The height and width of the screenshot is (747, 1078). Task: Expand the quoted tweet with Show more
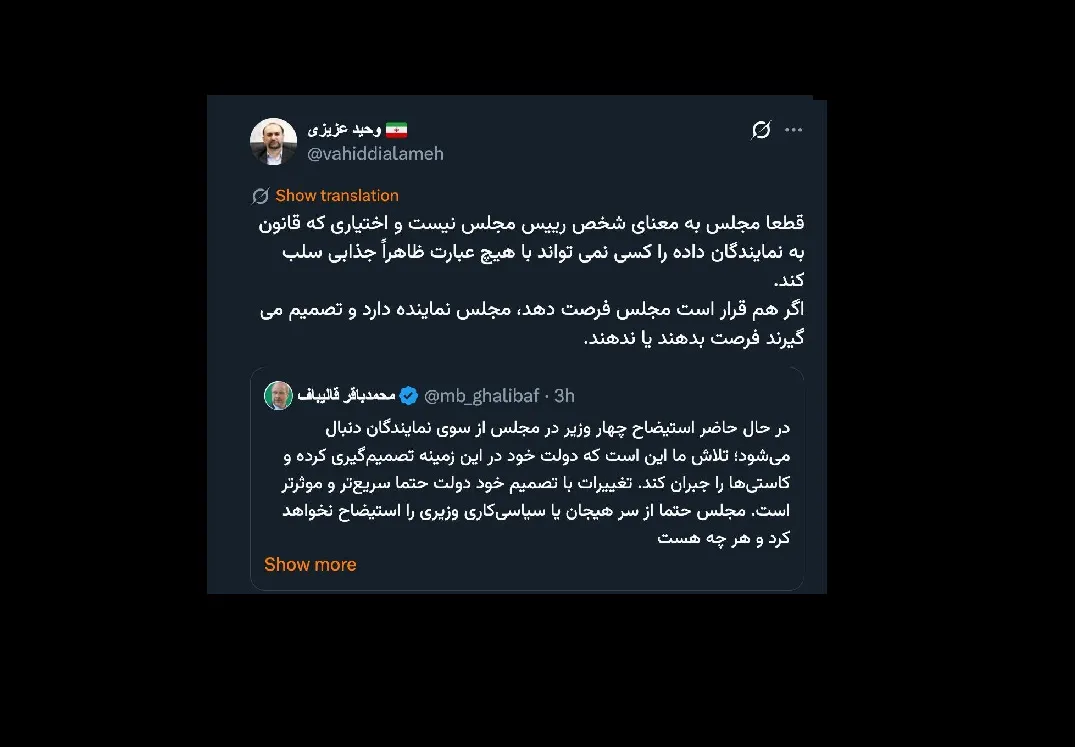pyautogui.click(x=310, y=564)
